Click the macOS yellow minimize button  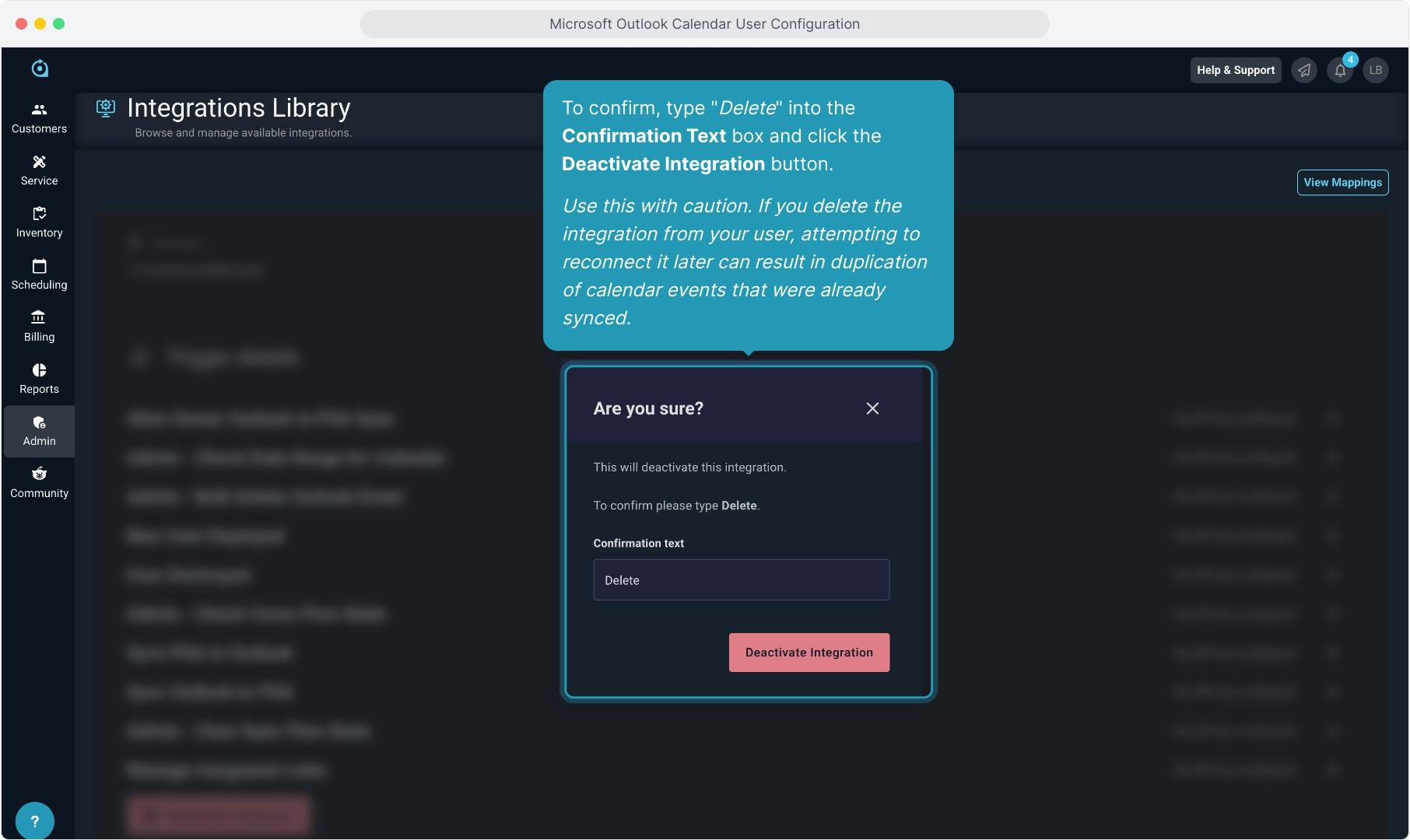[x=40, y=24]
